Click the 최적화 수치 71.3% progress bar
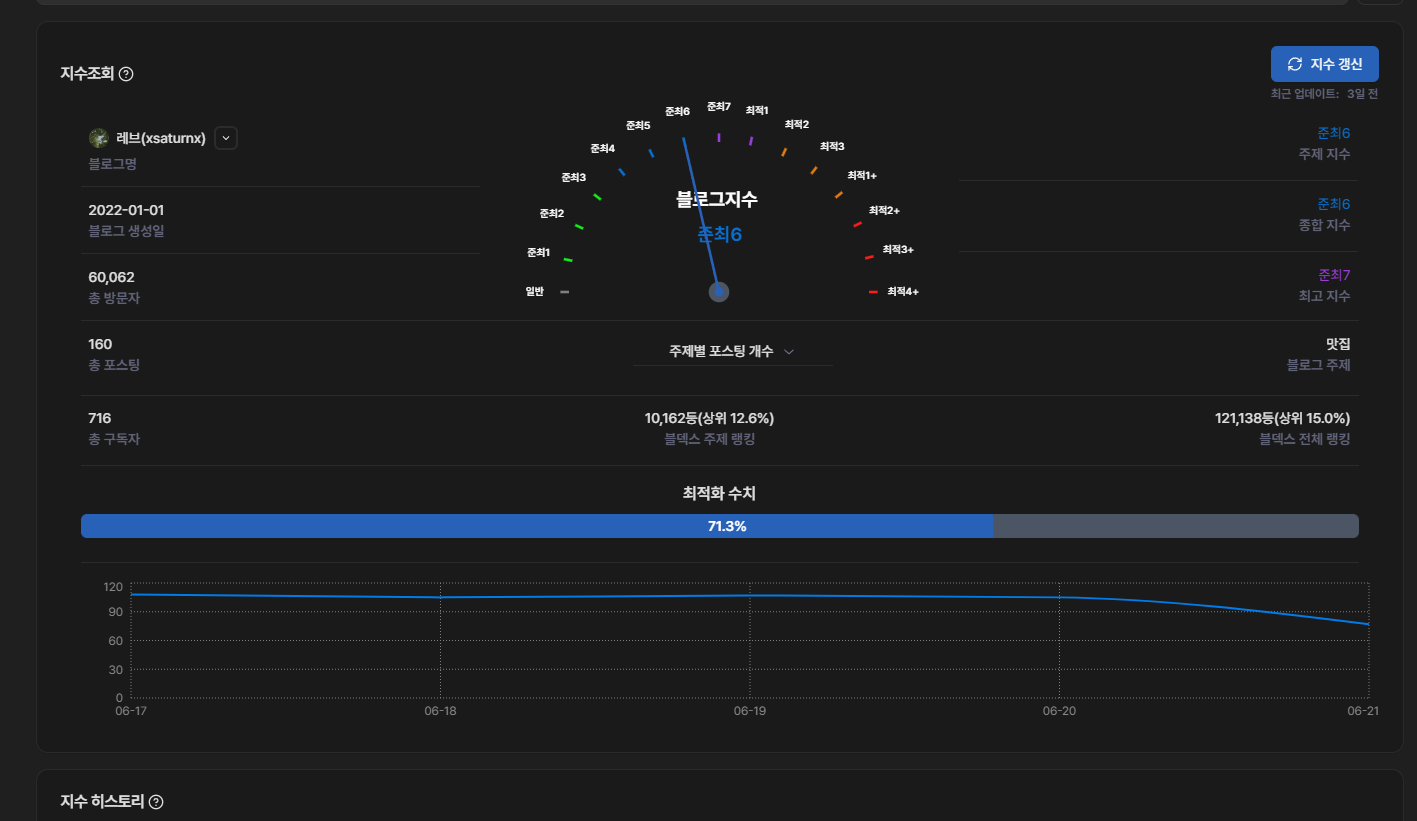The height and width of the screenshot is (821, 1417). point(719,526)
